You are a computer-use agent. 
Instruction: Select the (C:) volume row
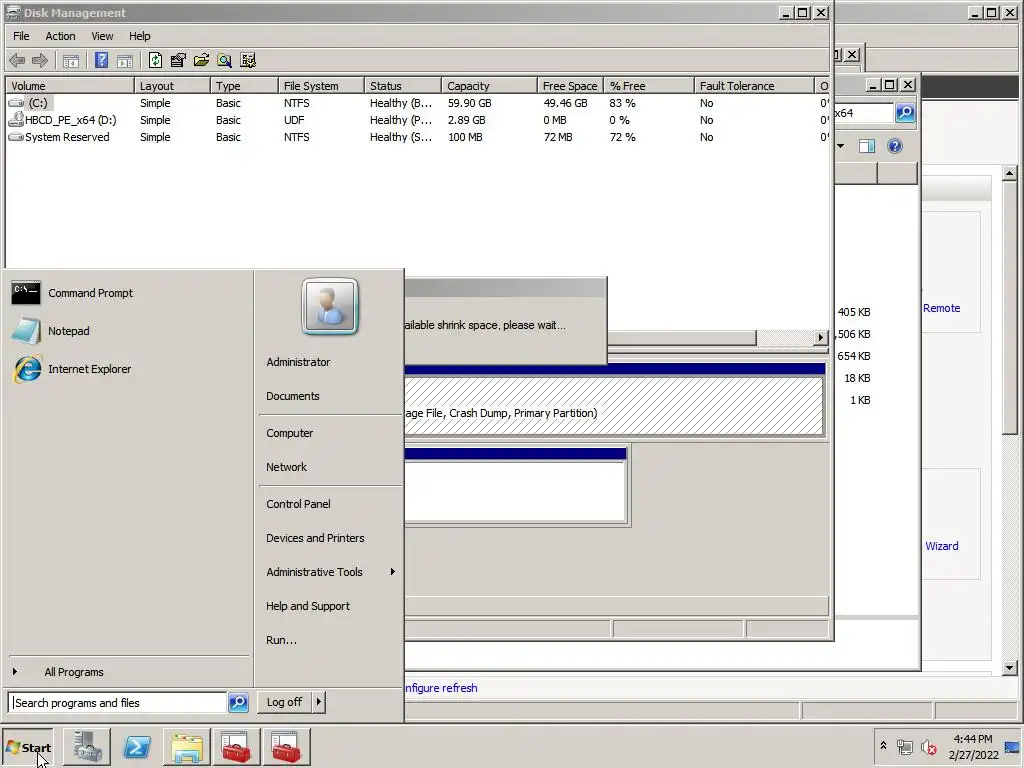(x=418, y=103)
